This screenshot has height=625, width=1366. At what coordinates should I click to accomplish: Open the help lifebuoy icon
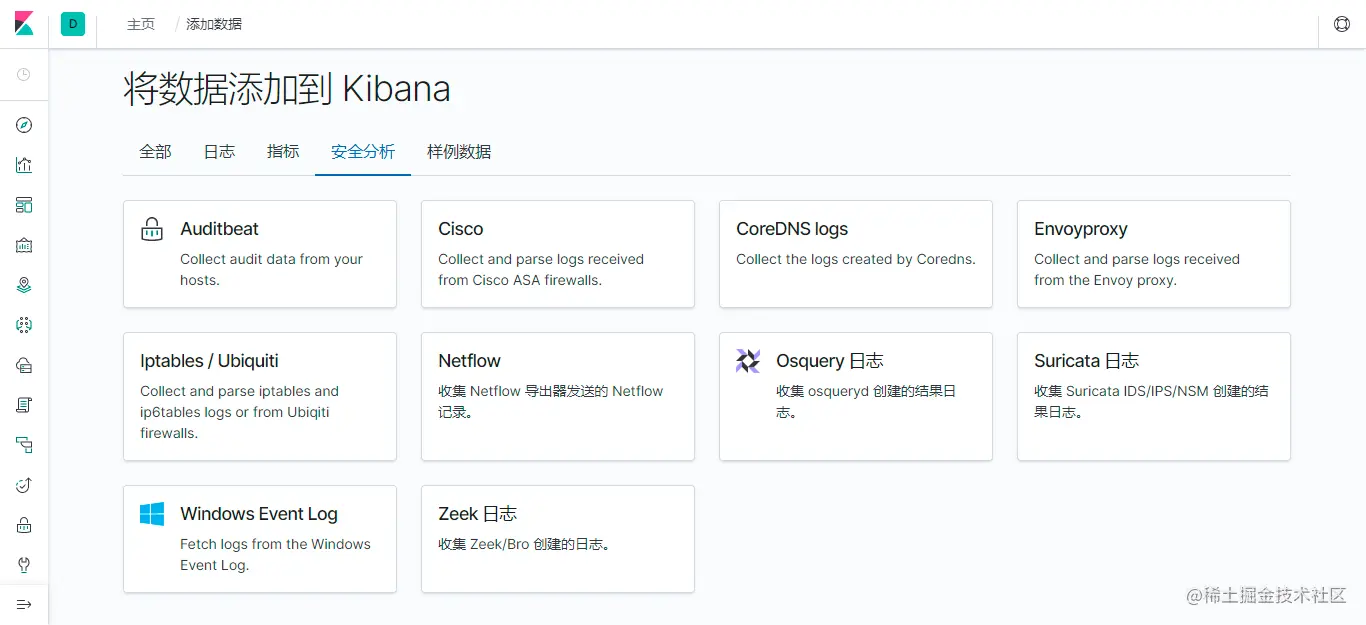pos(1342,24)
